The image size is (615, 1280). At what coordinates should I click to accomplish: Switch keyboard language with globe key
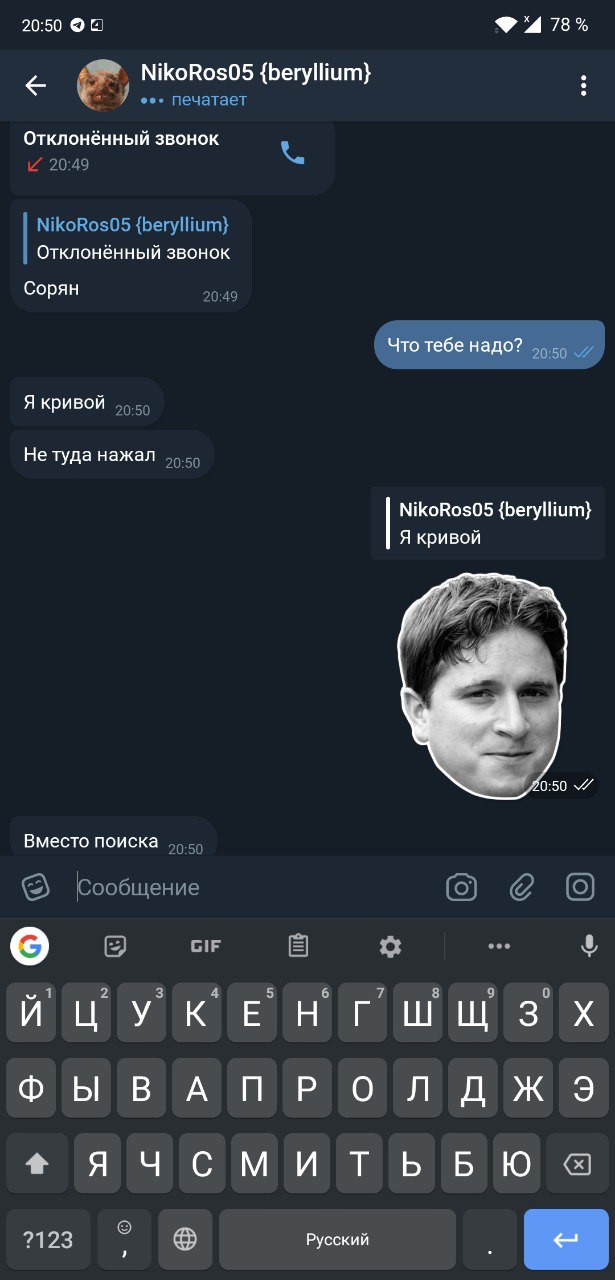click(185, 1240)
